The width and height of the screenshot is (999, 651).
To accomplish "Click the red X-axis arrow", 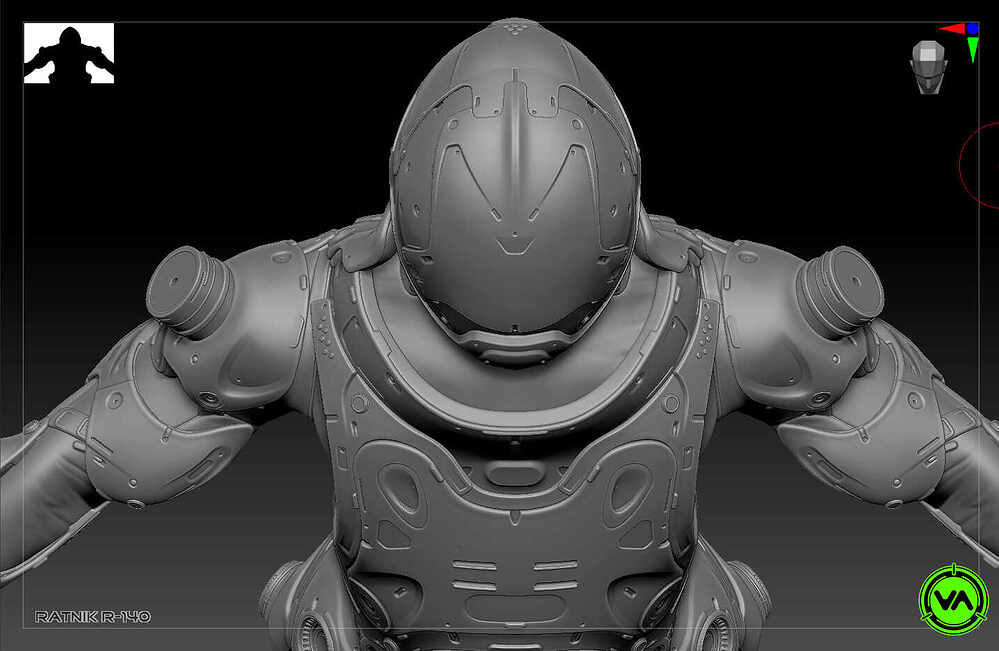I will [x=952, y=29].
